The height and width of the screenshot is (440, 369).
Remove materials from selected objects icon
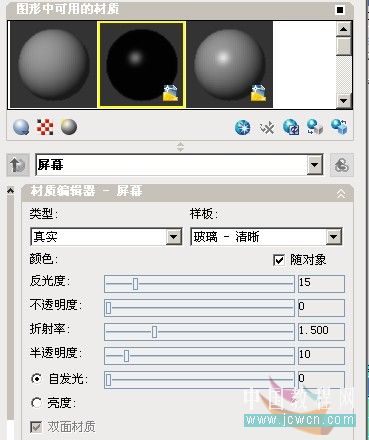pos(339,127)
